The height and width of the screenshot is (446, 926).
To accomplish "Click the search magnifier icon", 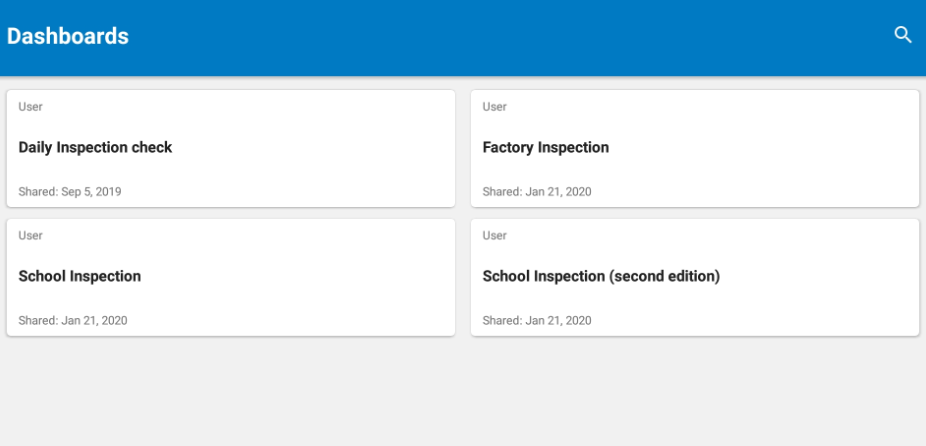I will 903,35.
